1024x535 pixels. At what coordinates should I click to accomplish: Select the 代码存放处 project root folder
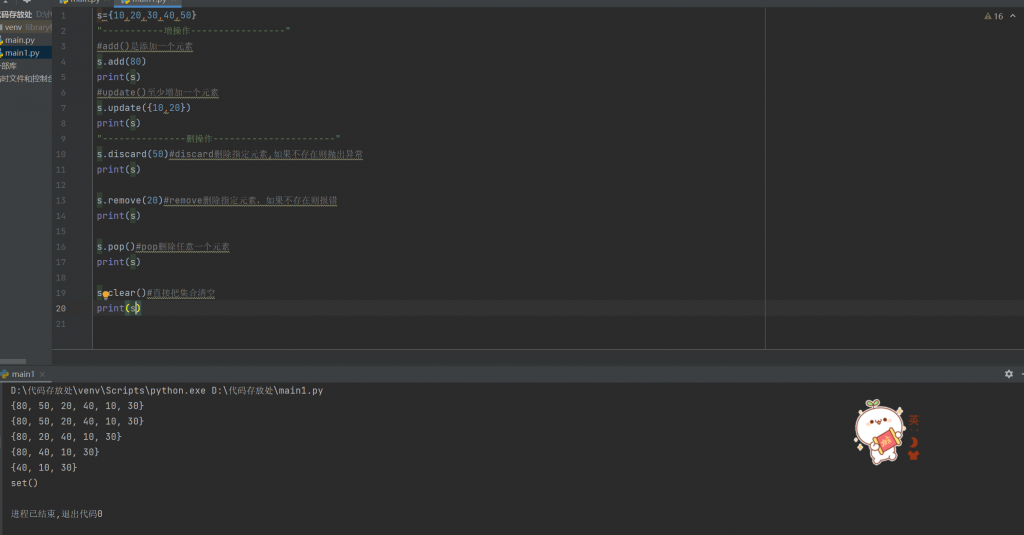pos(15,15)
